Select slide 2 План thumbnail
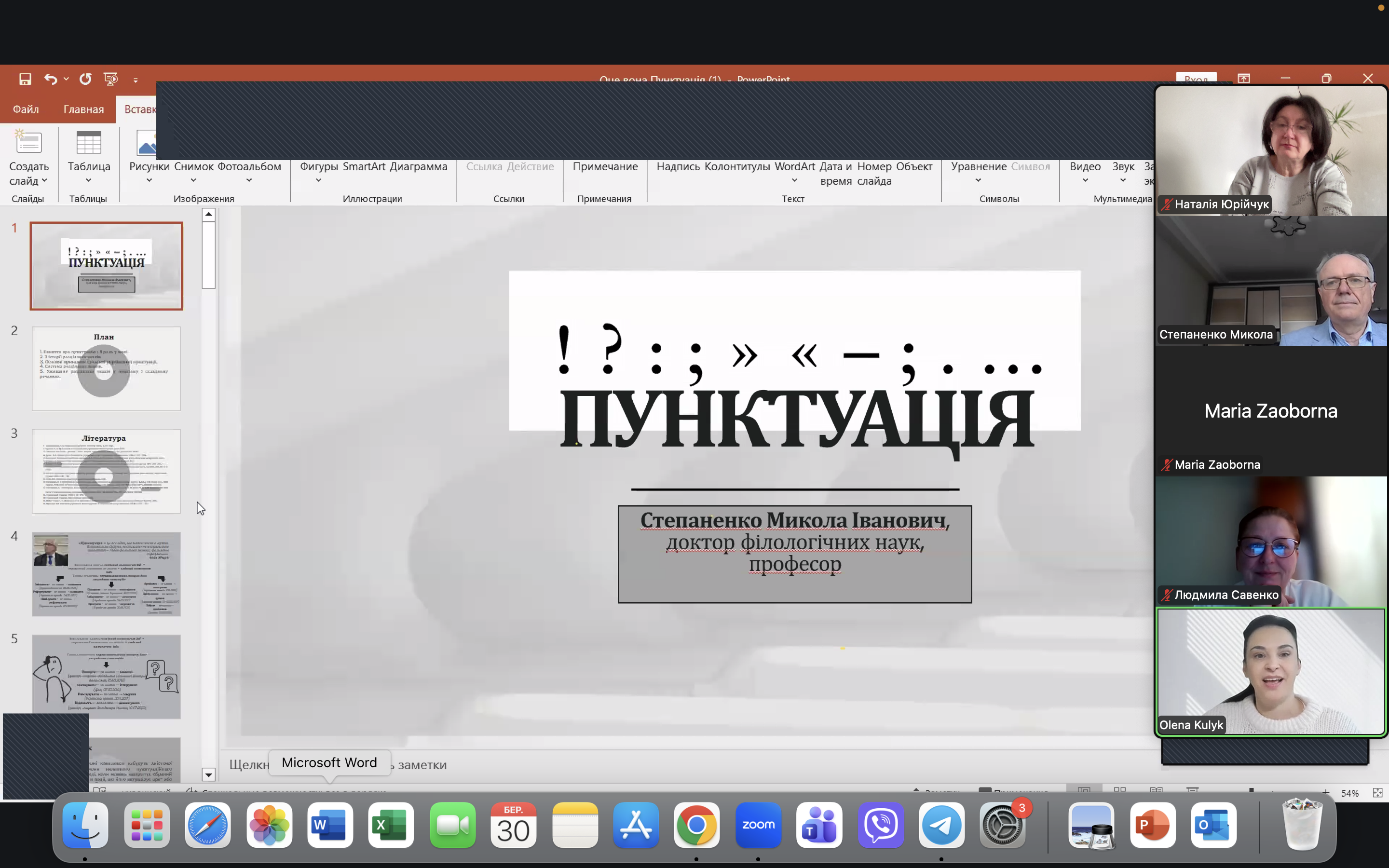Screen dimensions: 1389x868 (x=106, y=368)
